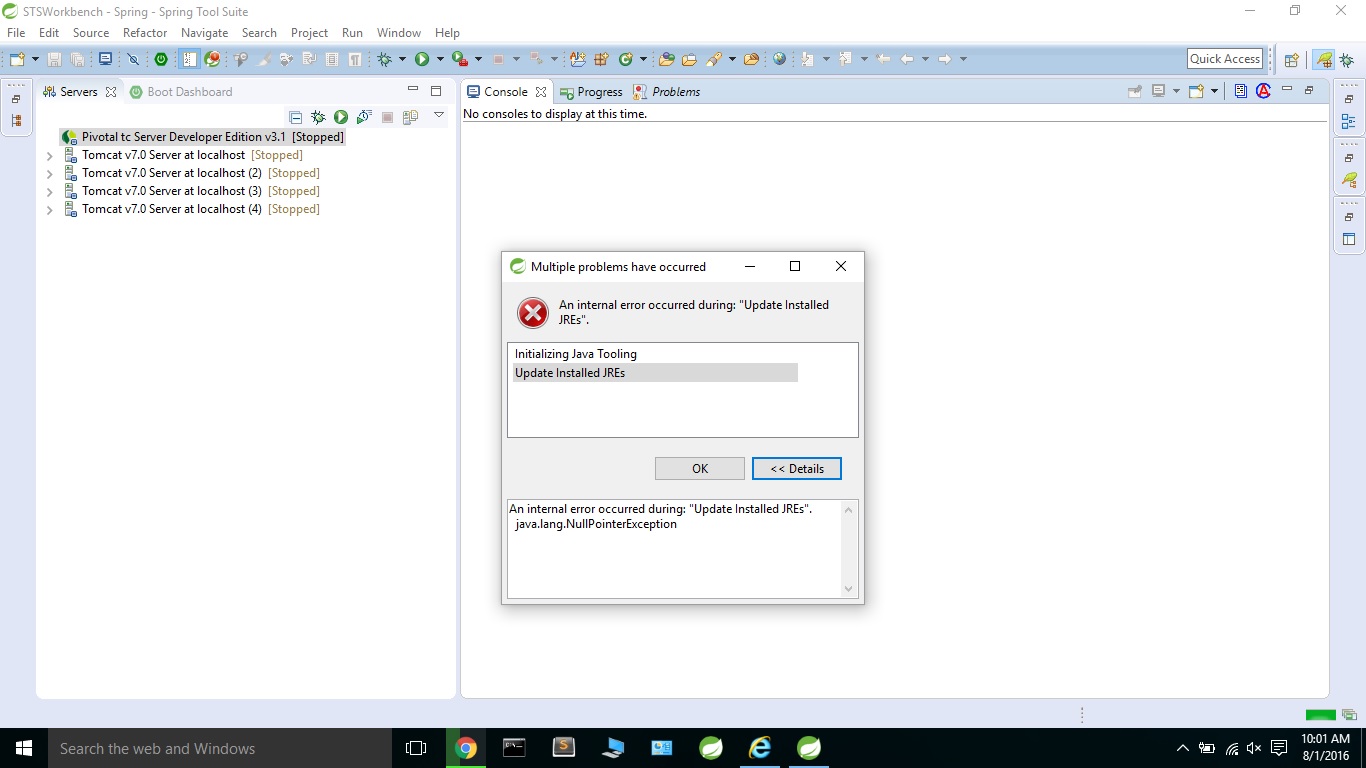Expand Tomcat v7.0 Server at localhost (2)
The image size is (1366, 768).
click(50, 174)
